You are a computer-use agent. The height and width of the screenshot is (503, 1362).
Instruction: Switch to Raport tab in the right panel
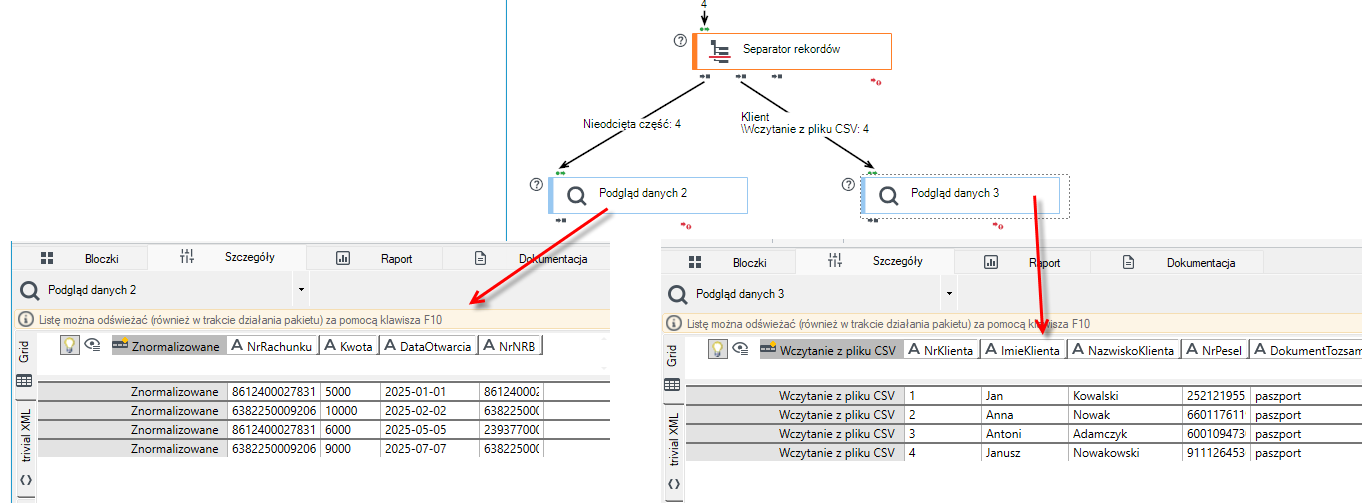point(1020,262)
